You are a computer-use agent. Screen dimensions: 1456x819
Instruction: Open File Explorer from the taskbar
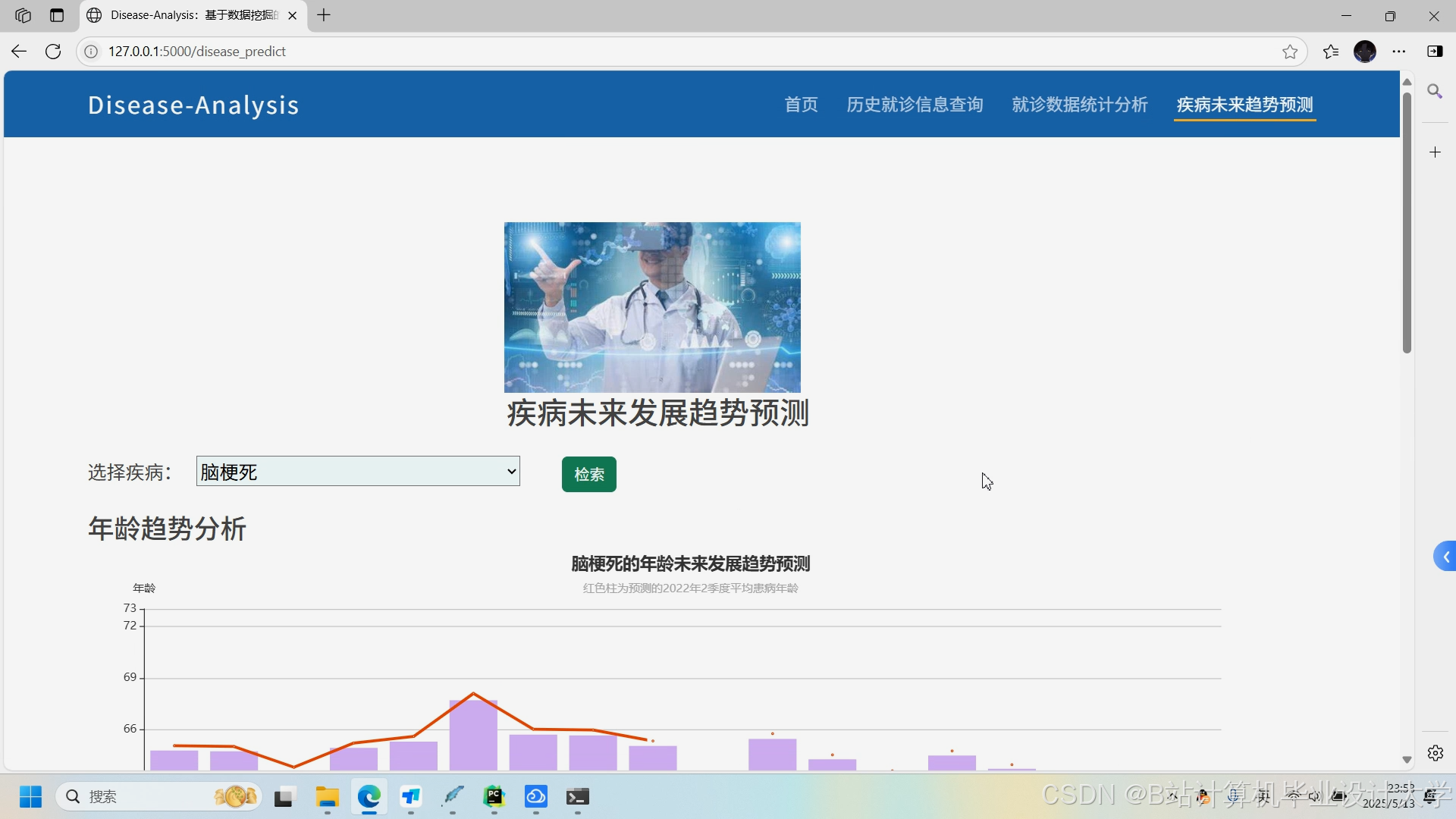tap(326, 797)
